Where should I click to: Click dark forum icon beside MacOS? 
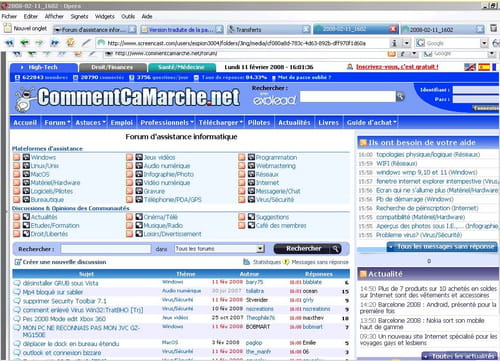(x=26, y=174)
